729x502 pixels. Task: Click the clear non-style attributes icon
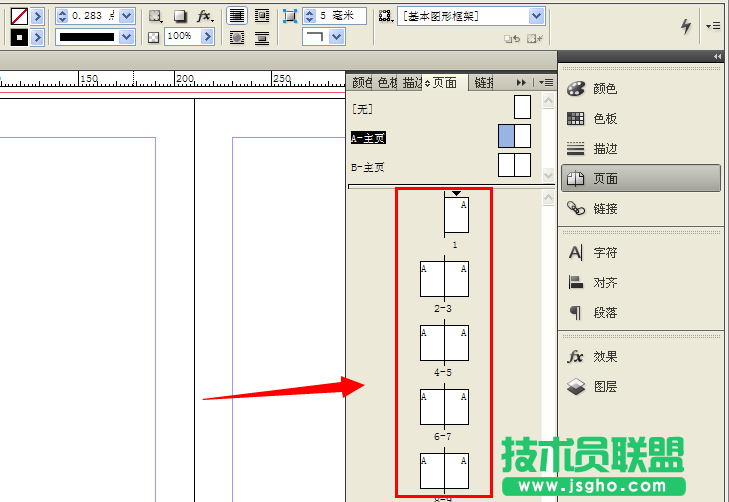click(x=535, y=39)
